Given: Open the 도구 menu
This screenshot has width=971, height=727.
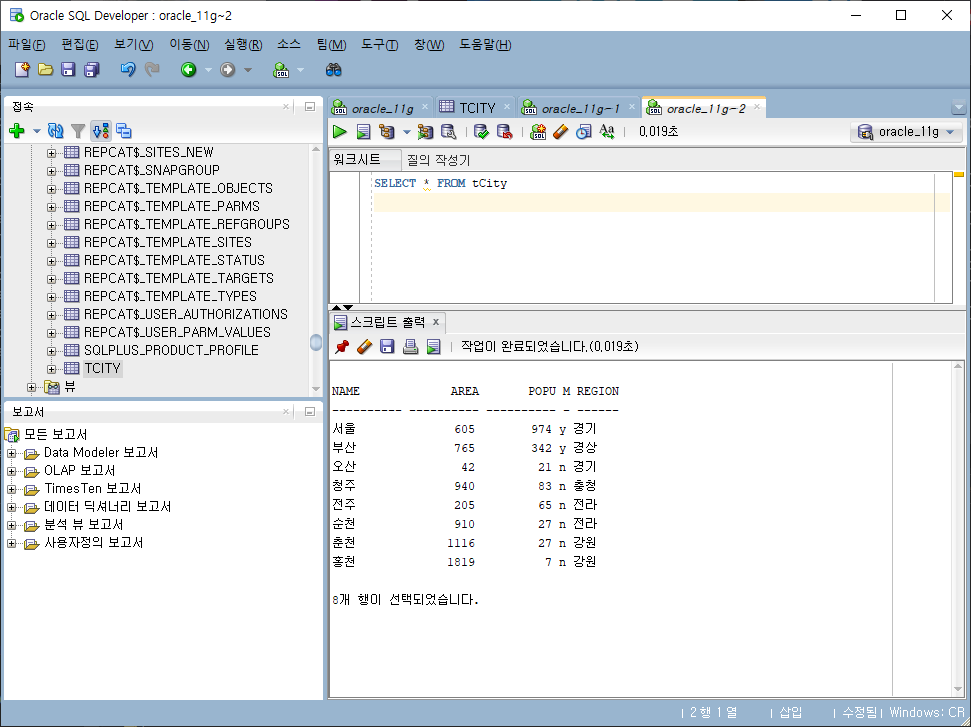Looking at the screenshot, I should pyautogui.click(x=380, y=45).
